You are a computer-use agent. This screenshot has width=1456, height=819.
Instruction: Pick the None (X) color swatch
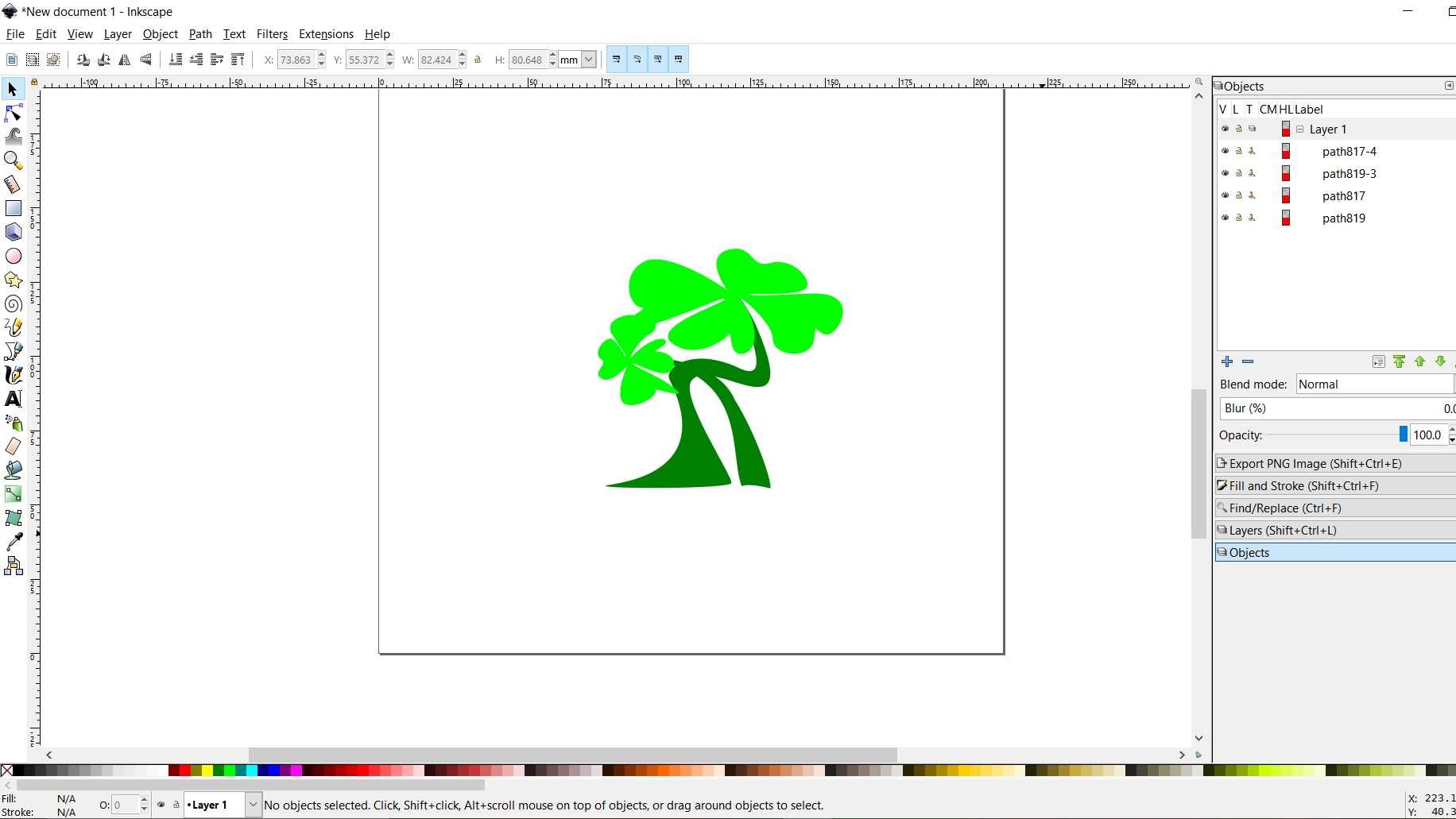(x=6, y=771)
